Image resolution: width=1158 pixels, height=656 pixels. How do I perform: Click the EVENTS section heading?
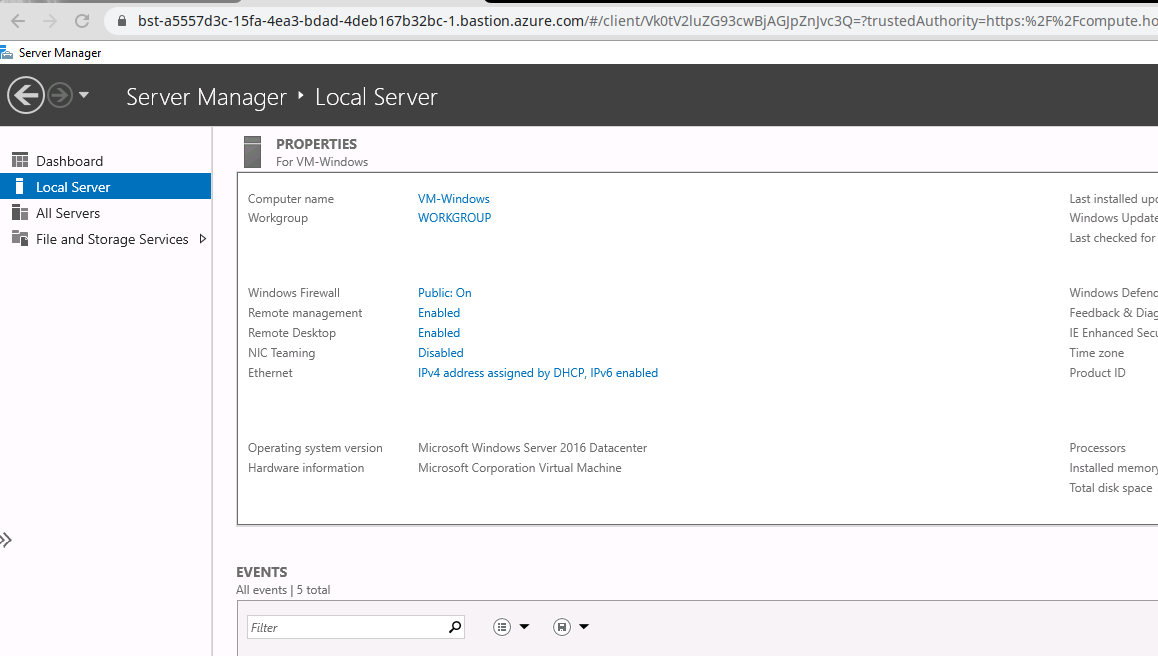point(261,573)
